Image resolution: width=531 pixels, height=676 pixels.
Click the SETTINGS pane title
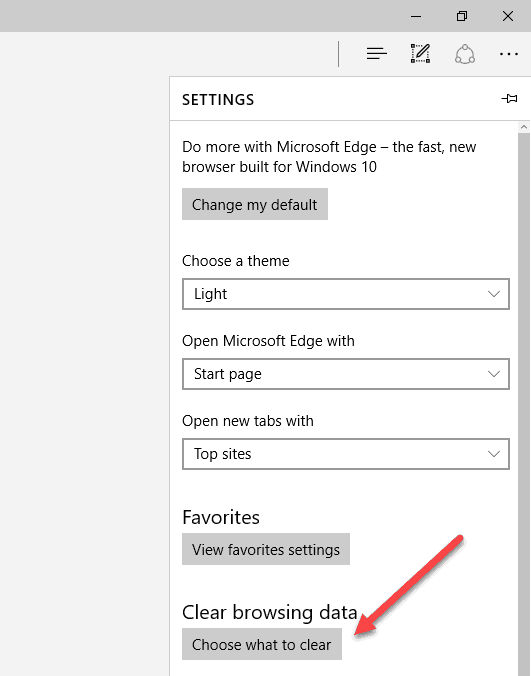point(218,100)
